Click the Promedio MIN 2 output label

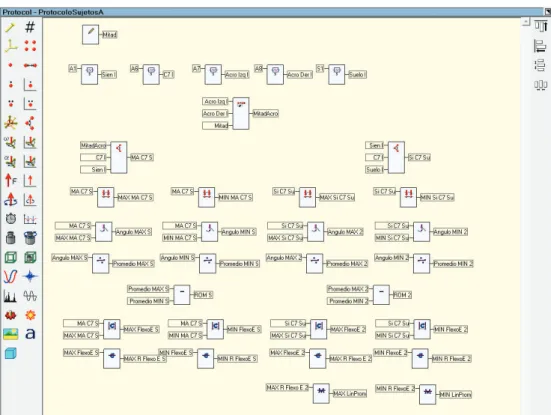pos(453,264)
